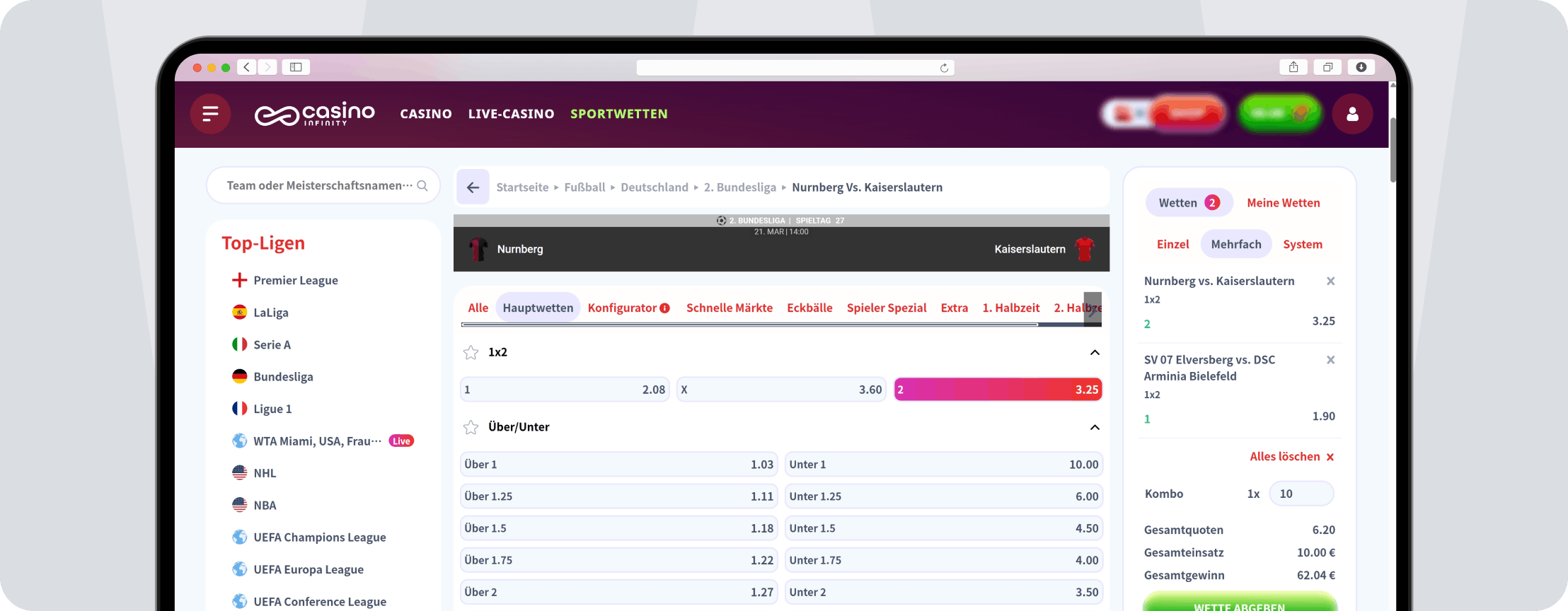
Task: Click the browser back arrow
Action: [246, 67]
